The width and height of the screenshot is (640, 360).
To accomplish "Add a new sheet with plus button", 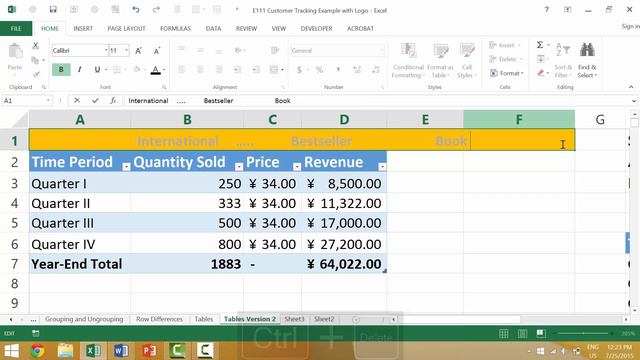I will [356, 320].
